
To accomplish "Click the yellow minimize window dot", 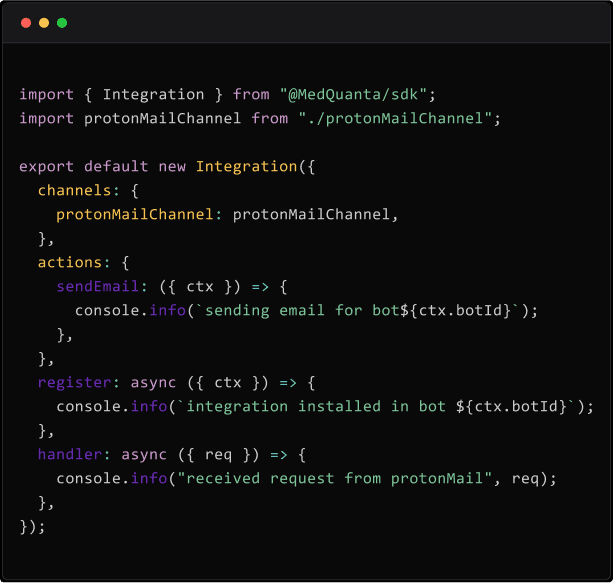I will [x=44, y=23].
